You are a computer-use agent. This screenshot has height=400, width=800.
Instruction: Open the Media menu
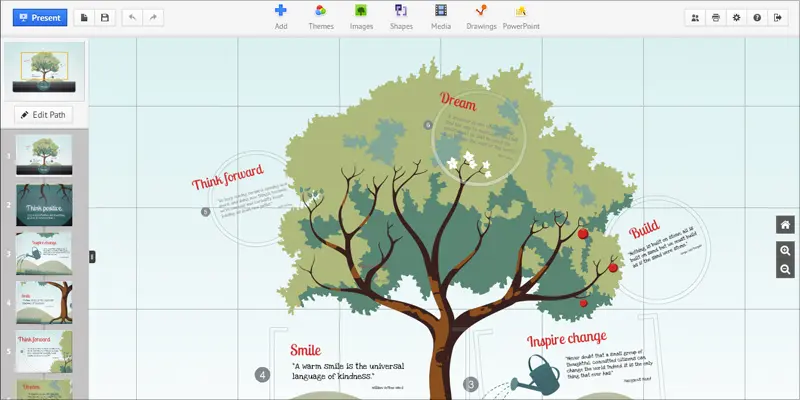coord(441,17)
